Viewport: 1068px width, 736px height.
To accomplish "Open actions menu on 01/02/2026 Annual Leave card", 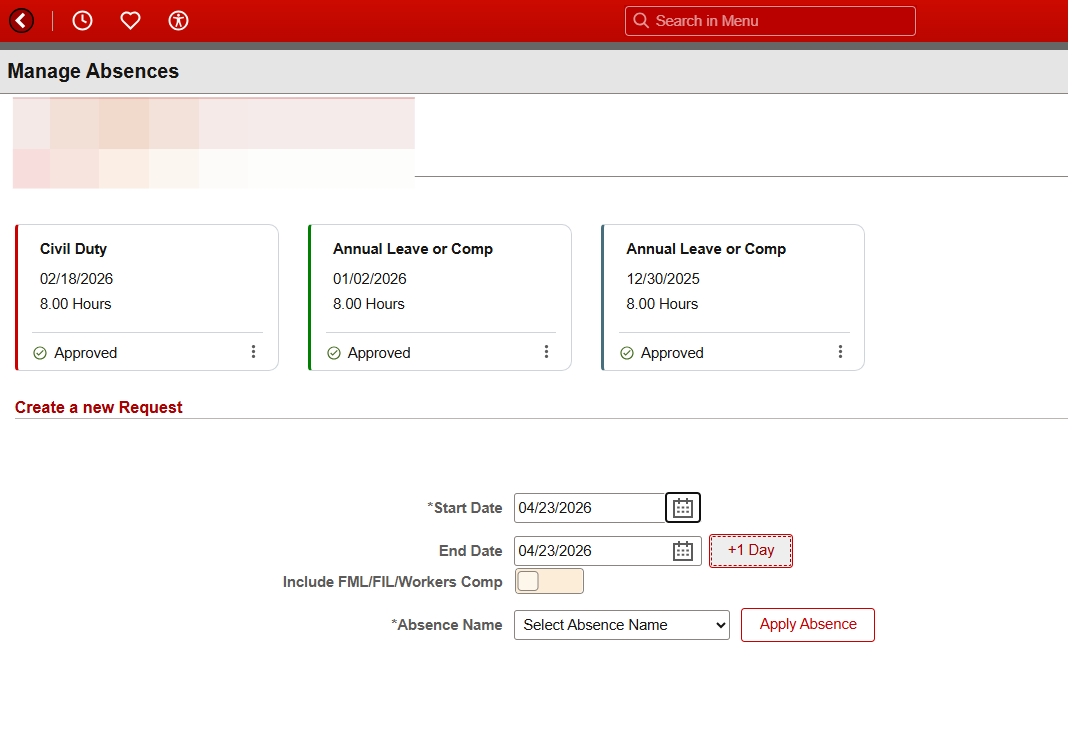I will point(546,351).
